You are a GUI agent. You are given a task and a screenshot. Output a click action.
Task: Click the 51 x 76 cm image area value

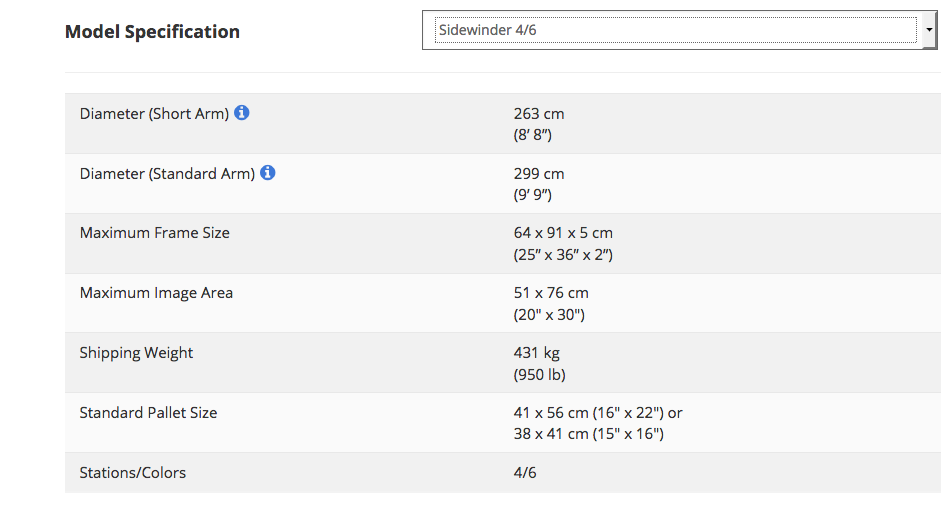[551, 293]
